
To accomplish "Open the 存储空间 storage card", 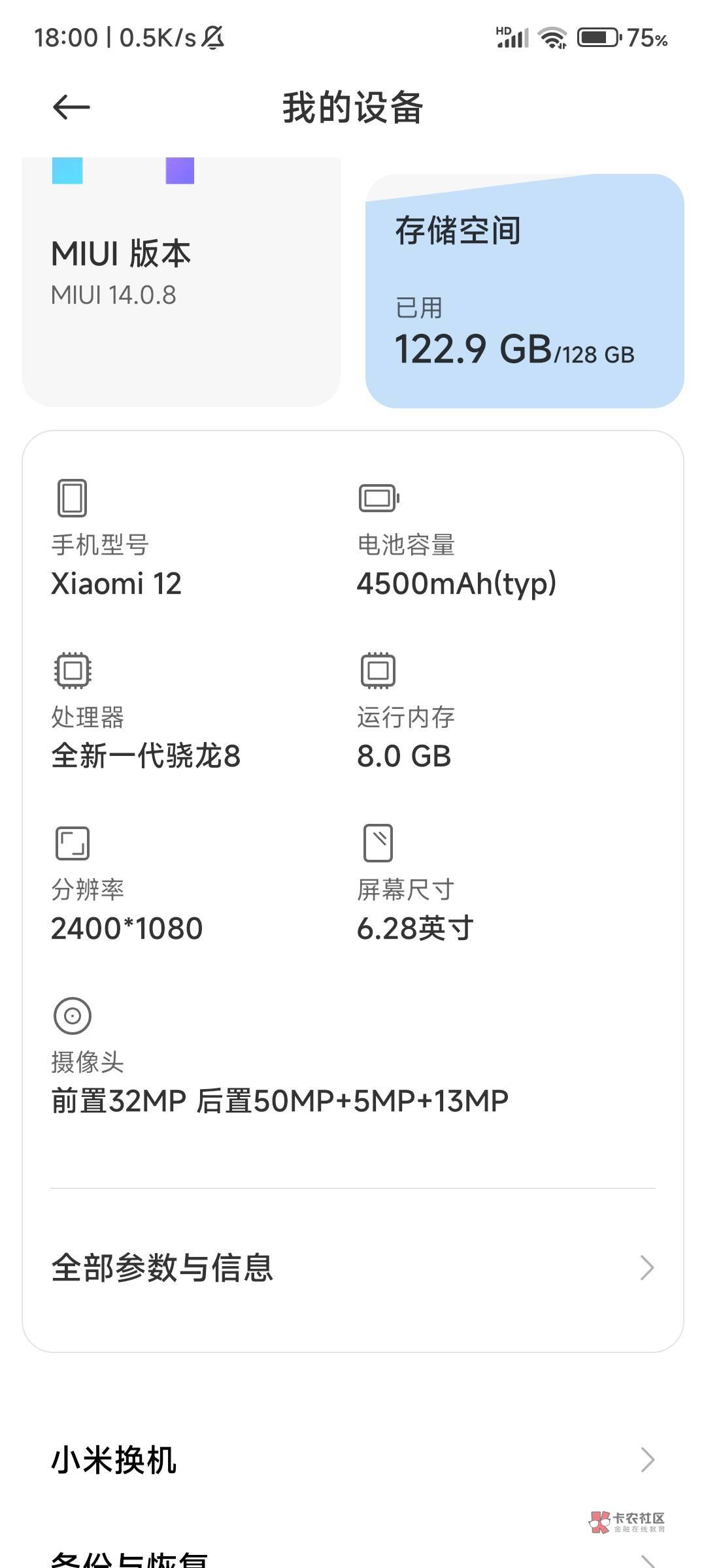I will [x=524, y=291].
